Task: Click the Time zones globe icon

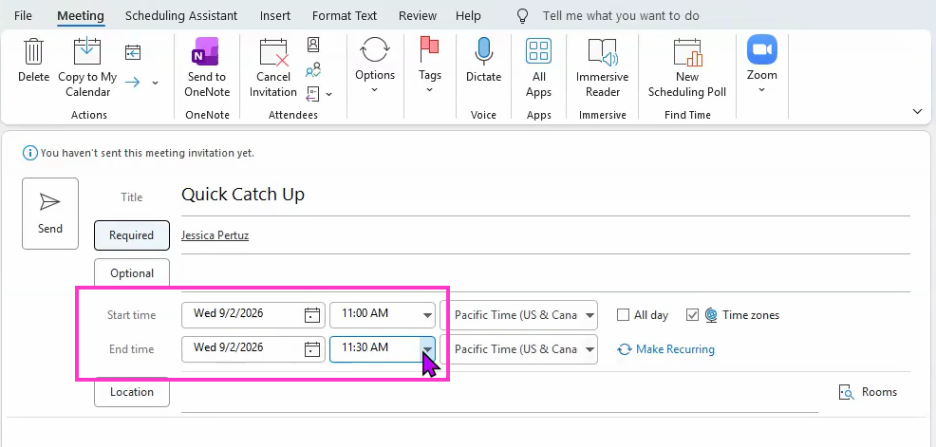Action: pos(711,315)
